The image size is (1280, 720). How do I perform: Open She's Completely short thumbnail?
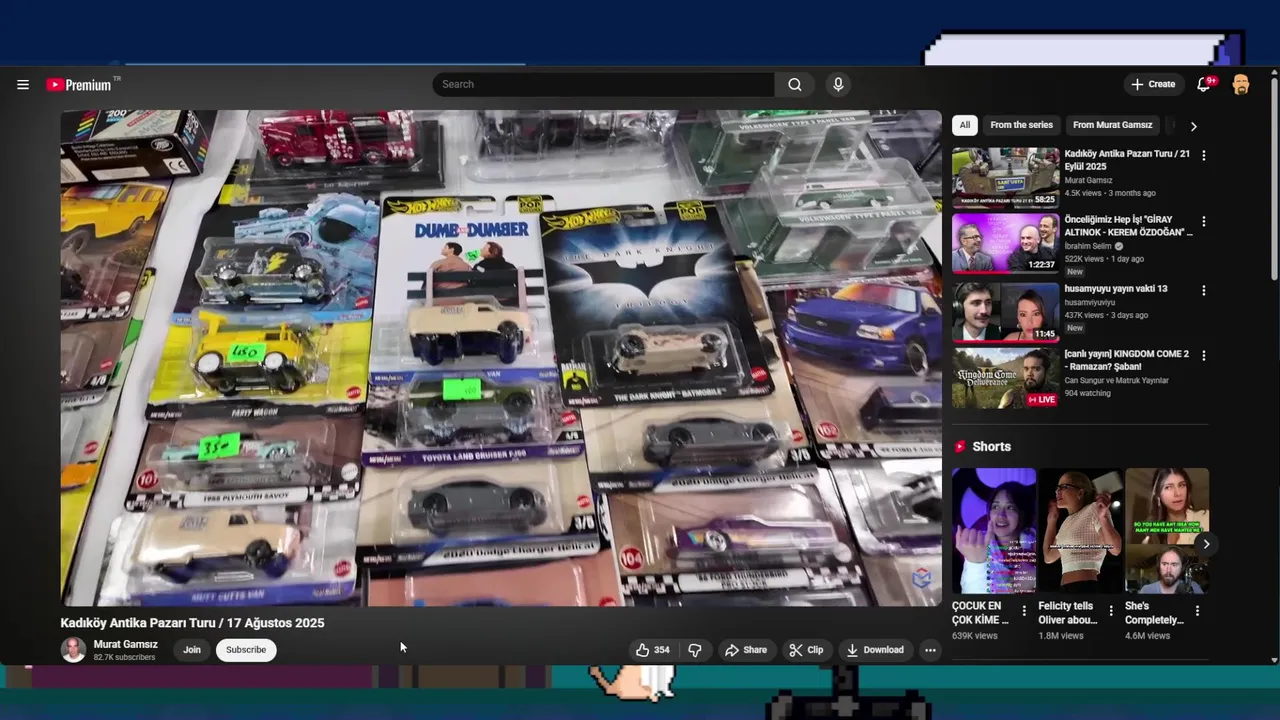1167,531
